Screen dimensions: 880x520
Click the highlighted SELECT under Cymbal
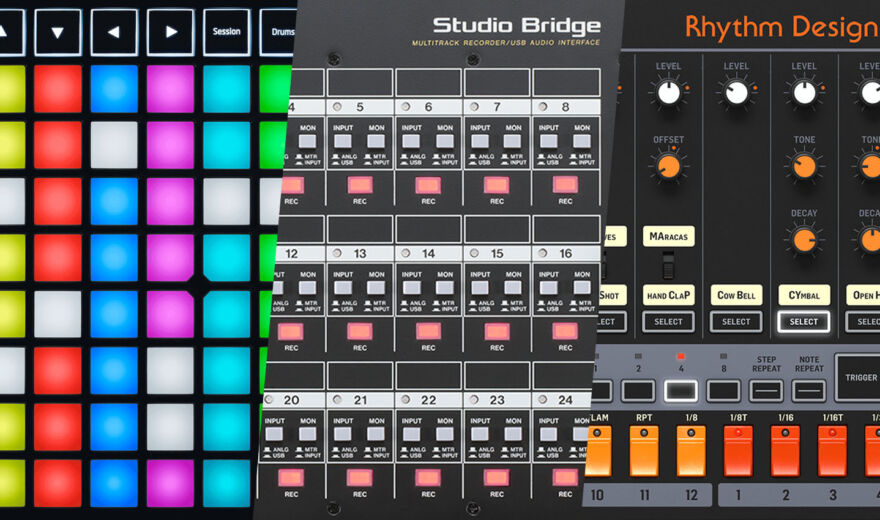click(804, 322)
